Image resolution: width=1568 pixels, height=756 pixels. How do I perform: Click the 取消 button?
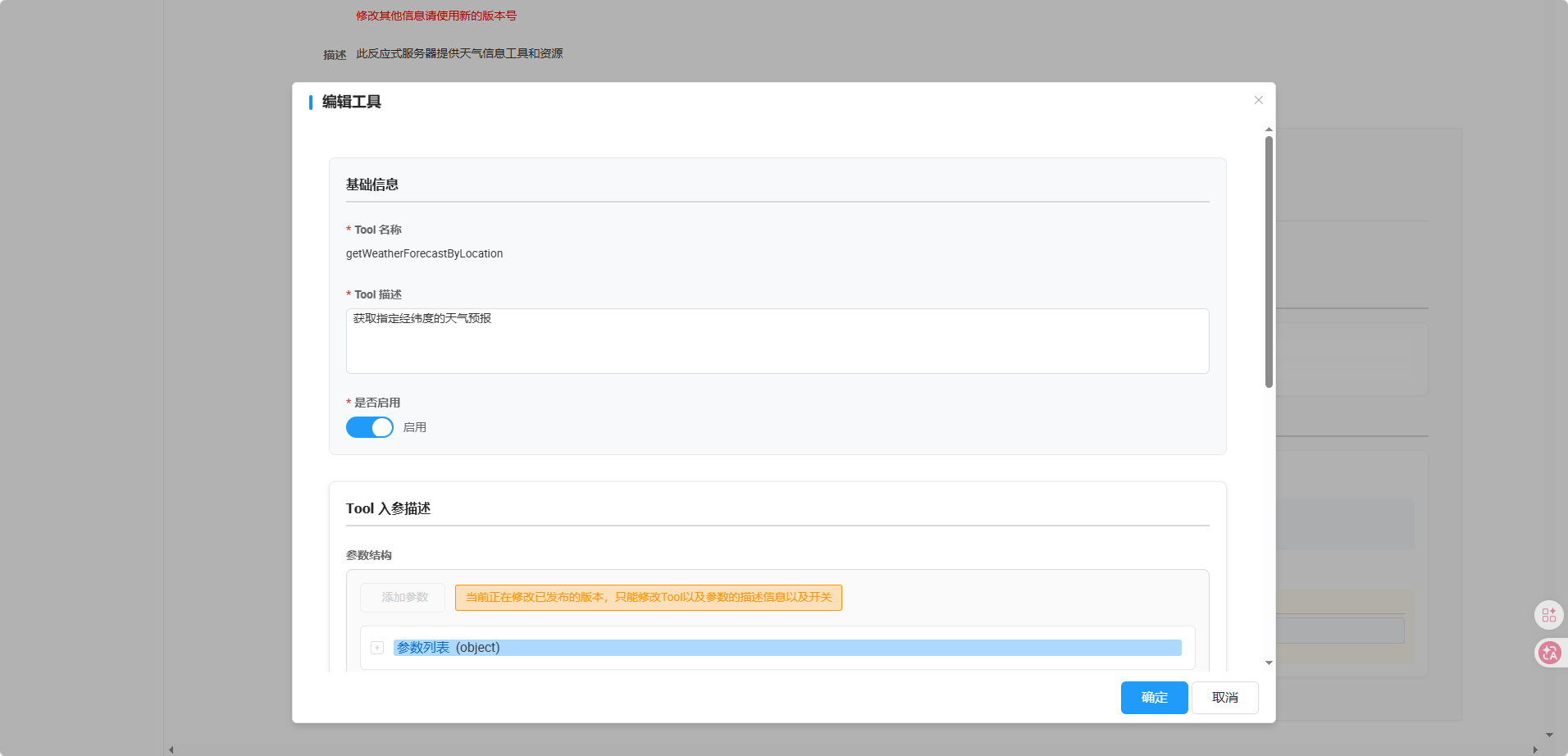1225,698
